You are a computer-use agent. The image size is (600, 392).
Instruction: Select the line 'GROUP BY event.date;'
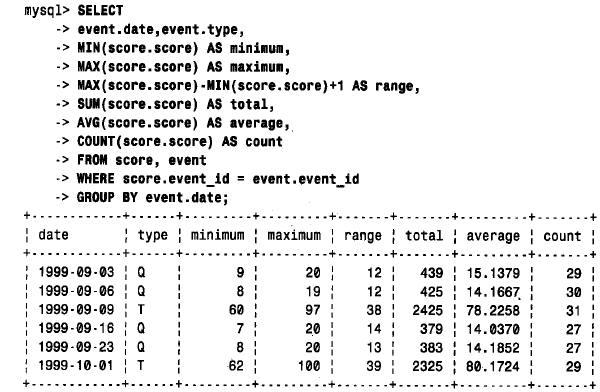[153, 198]
